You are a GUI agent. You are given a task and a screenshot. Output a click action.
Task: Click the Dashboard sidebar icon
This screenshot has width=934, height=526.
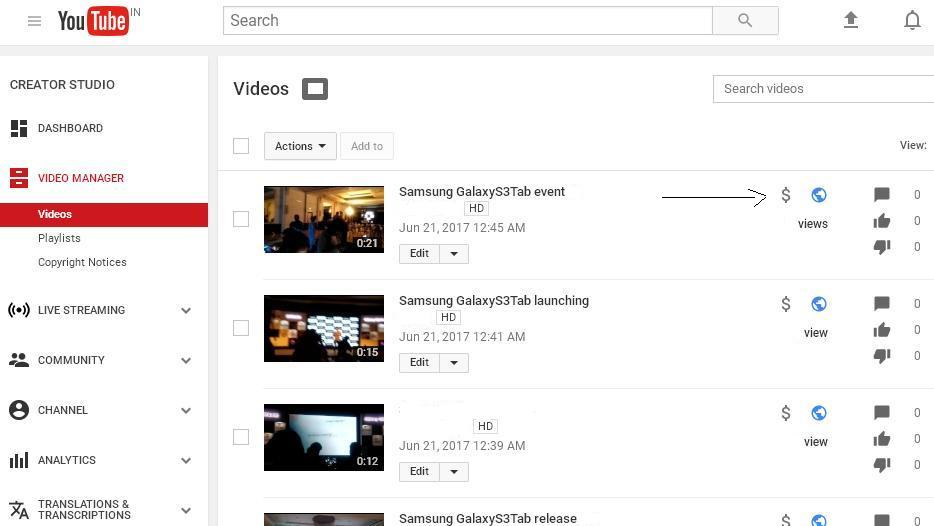point(19,128)
